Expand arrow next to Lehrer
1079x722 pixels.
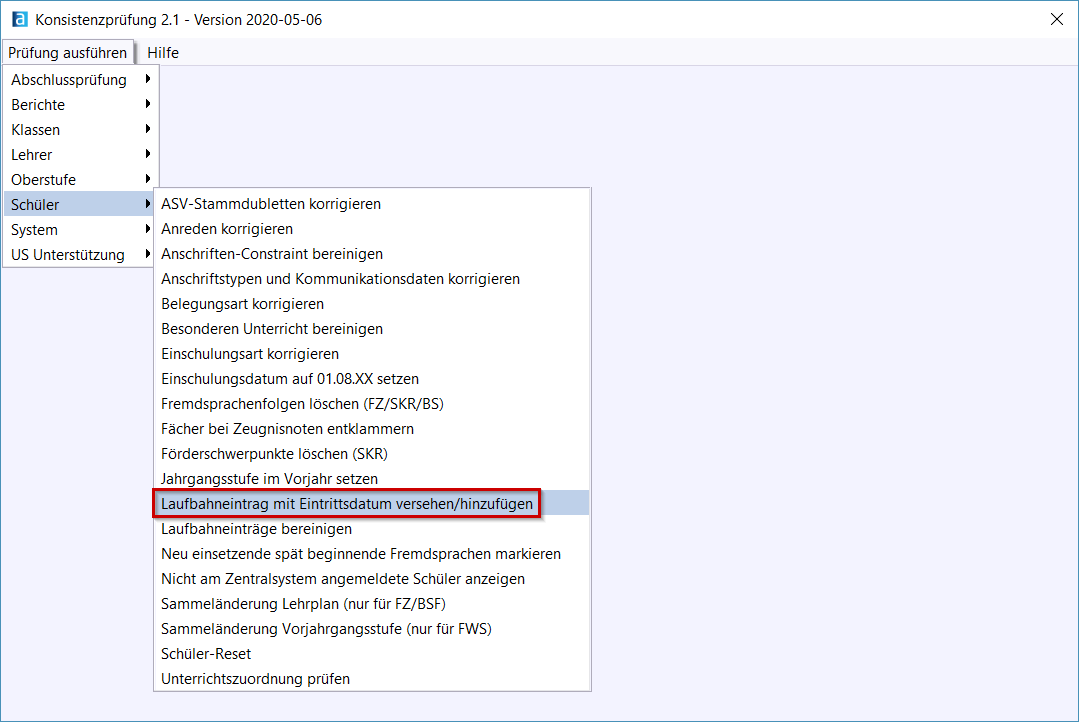click(147, 154)
